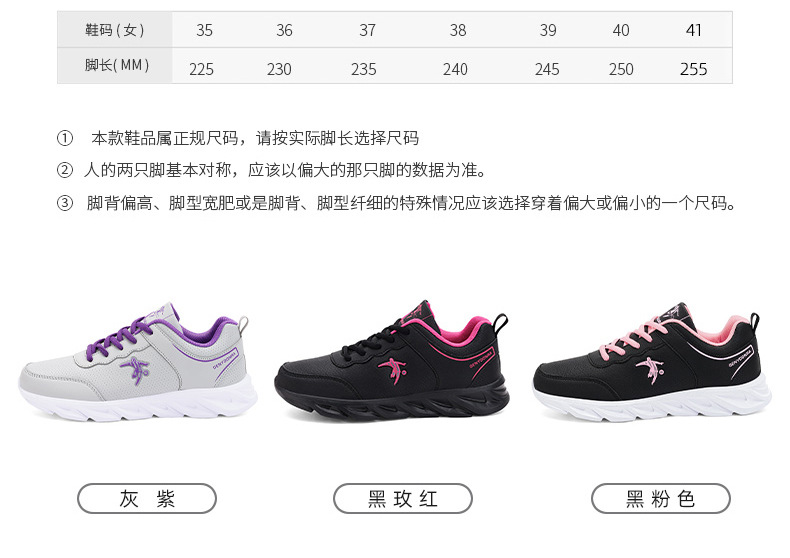Click foot length 255 cell

click(x=693, y=69)
